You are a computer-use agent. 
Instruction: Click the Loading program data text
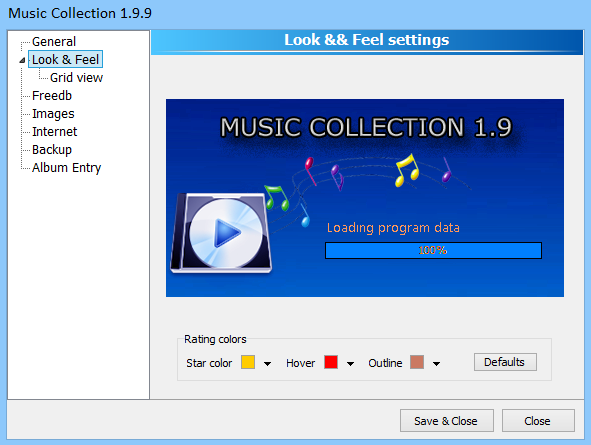click(x=393, y=228)
